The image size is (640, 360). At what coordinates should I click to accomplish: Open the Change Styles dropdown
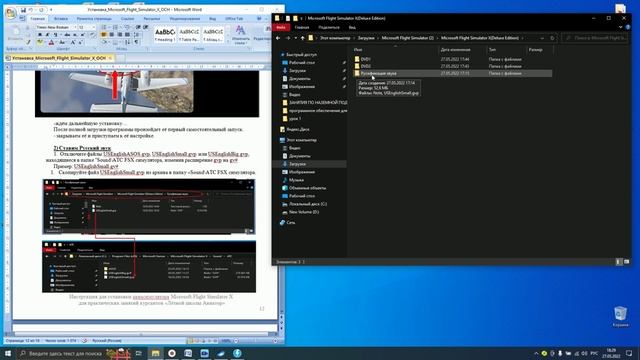(241, 34)
